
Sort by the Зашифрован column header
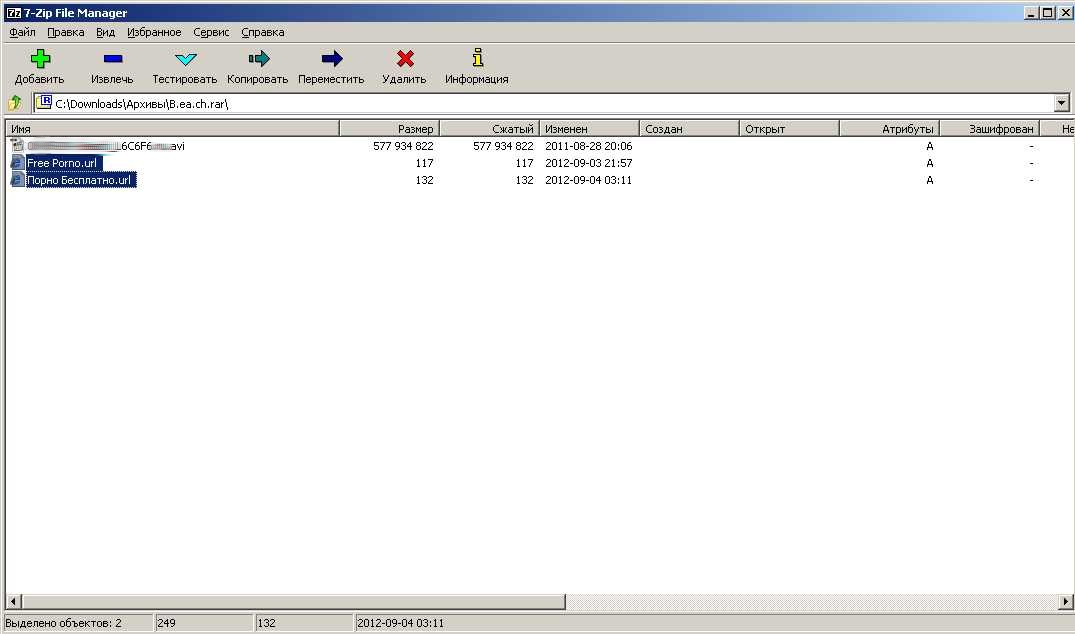point(990,129)
